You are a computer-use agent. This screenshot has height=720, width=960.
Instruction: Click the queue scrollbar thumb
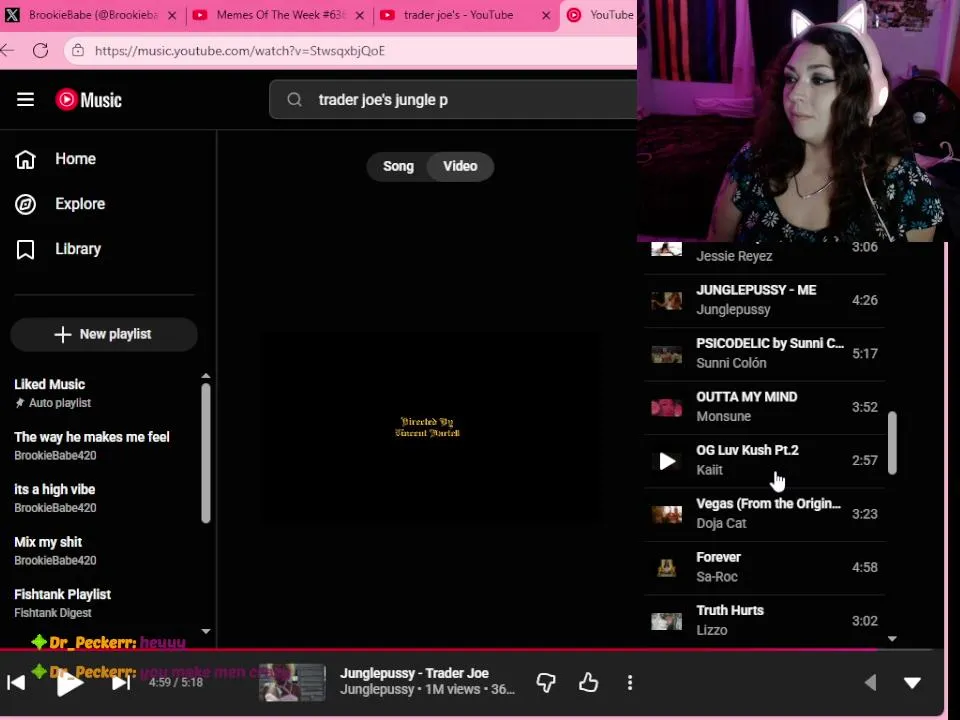tap(892, 443)
